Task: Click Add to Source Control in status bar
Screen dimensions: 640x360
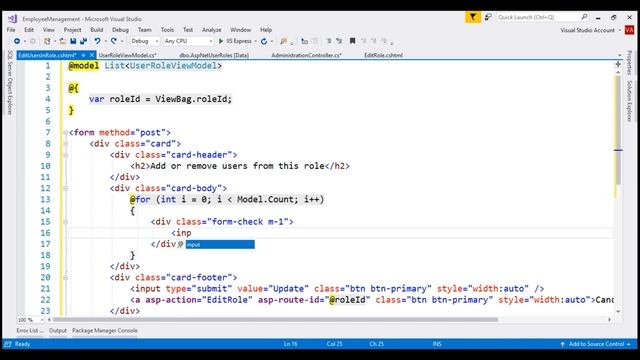Action: [x=596, y=344]
